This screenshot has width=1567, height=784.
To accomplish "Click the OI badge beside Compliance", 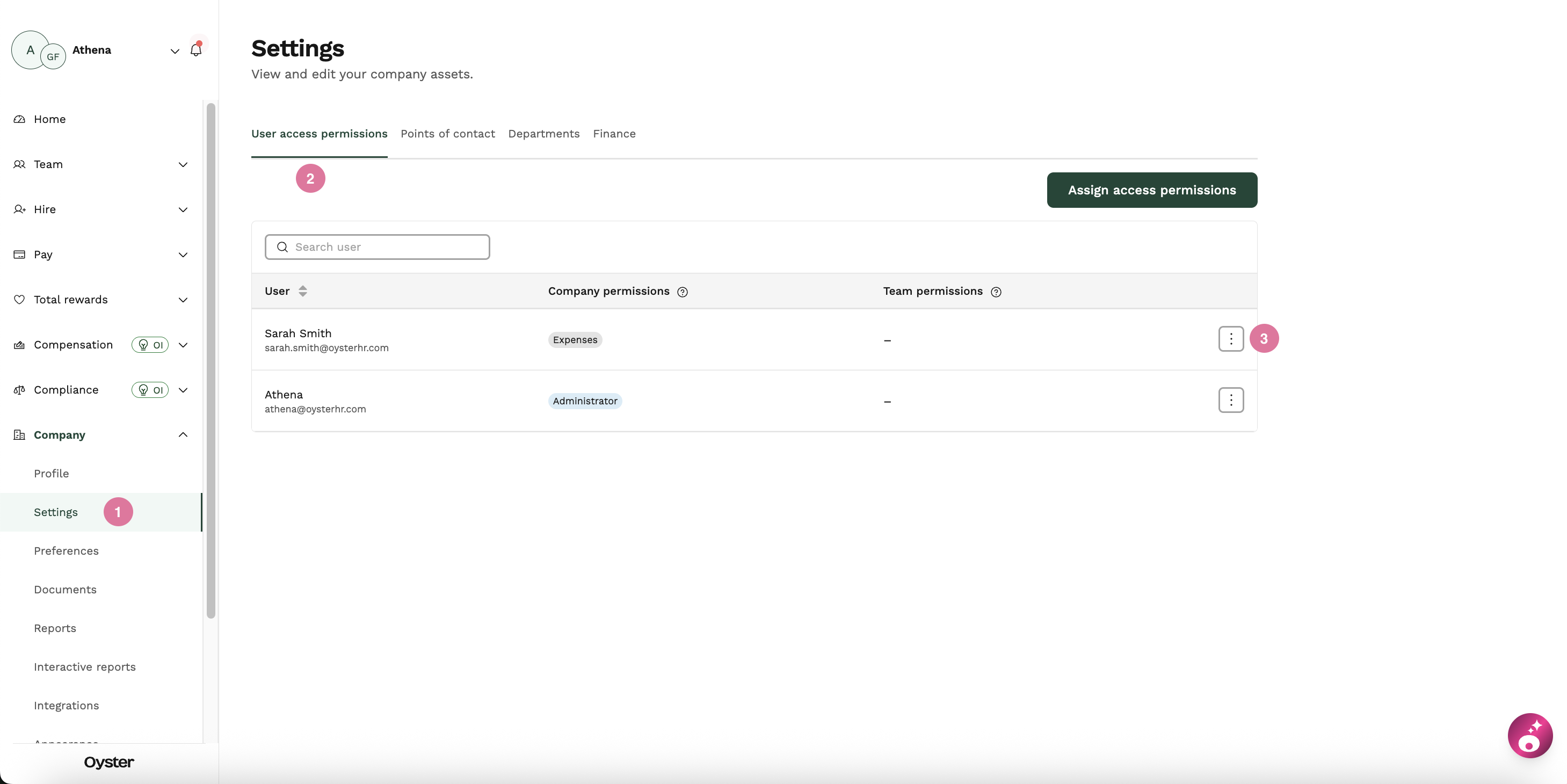I will [150, 390].
